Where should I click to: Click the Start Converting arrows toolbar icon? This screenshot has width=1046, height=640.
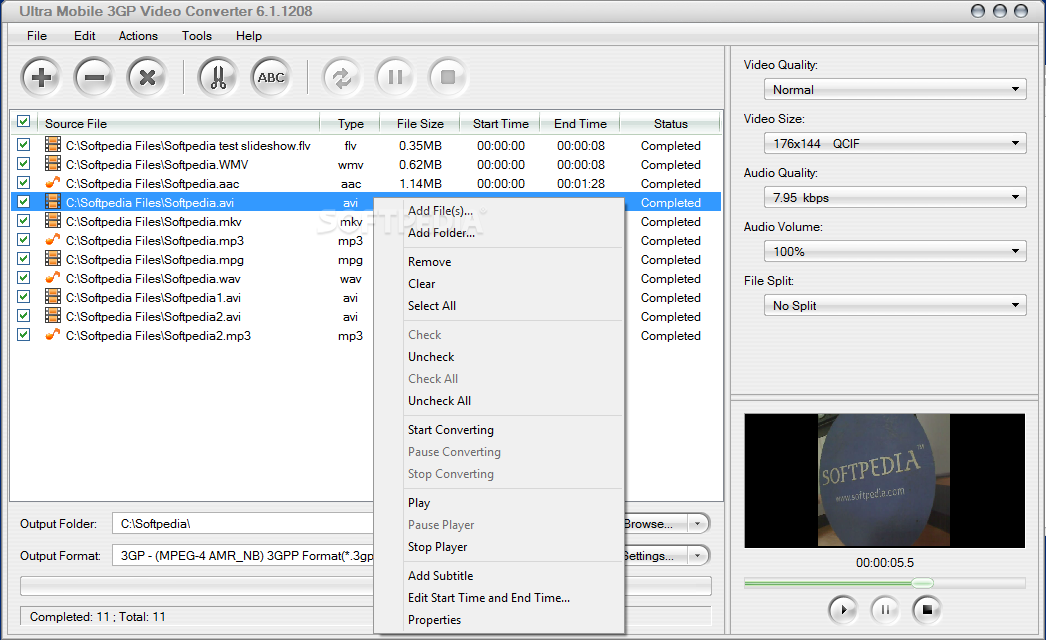[342, 77]
